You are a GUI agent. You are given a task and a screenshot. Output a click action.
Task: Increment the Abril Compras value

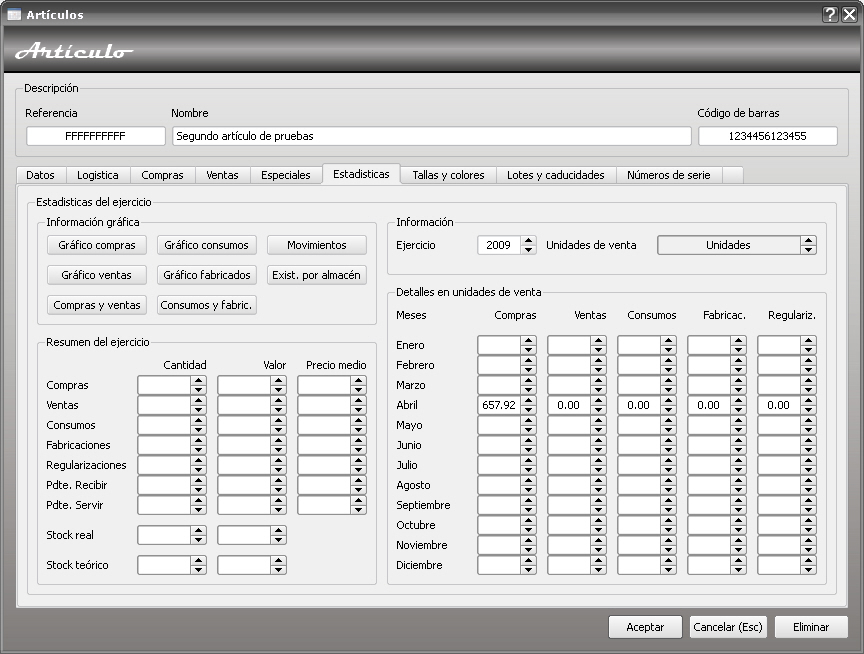click(x=529, y=400)
